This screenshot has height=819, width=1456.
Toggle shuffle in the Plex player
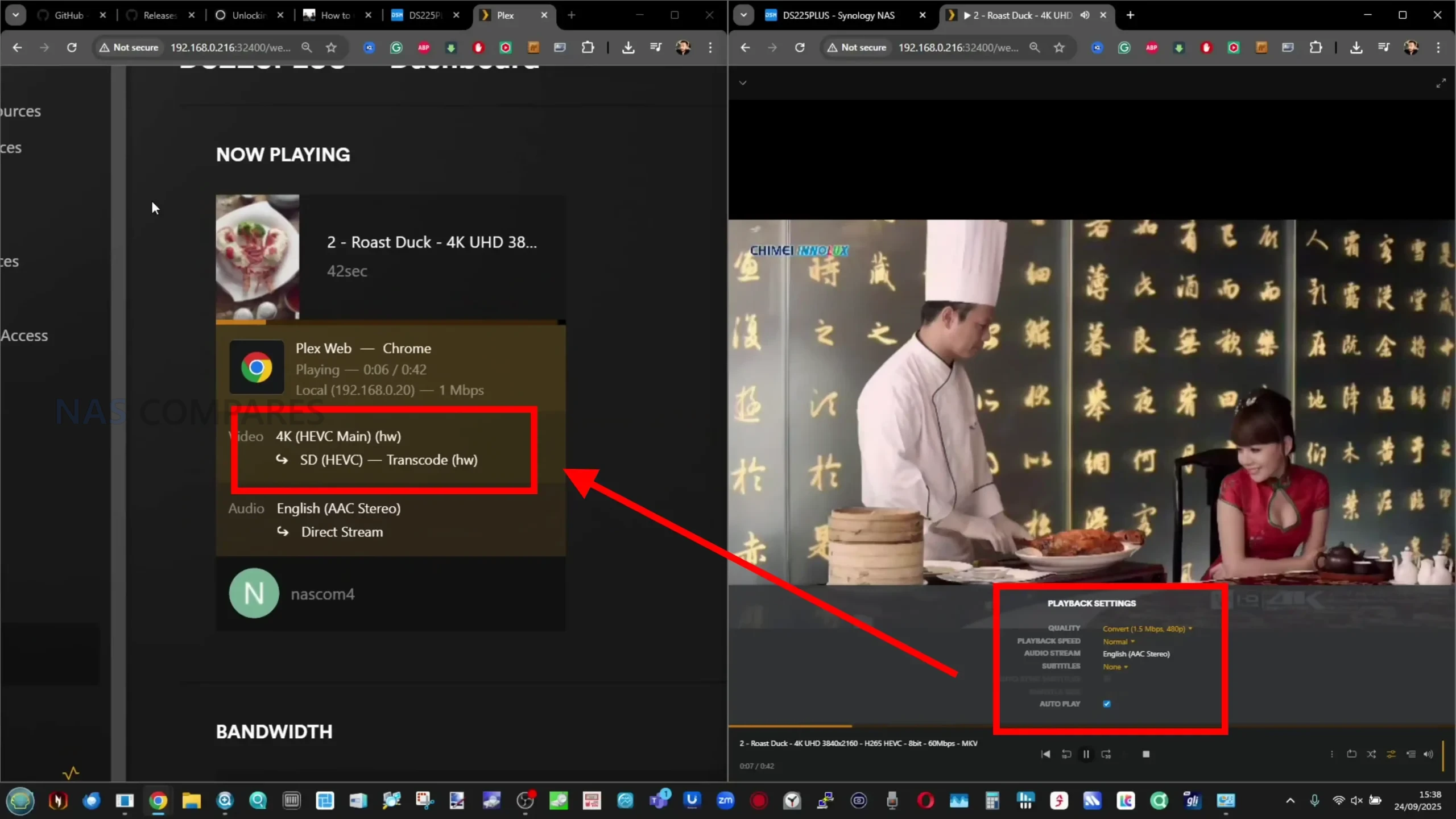(1371, 754)
